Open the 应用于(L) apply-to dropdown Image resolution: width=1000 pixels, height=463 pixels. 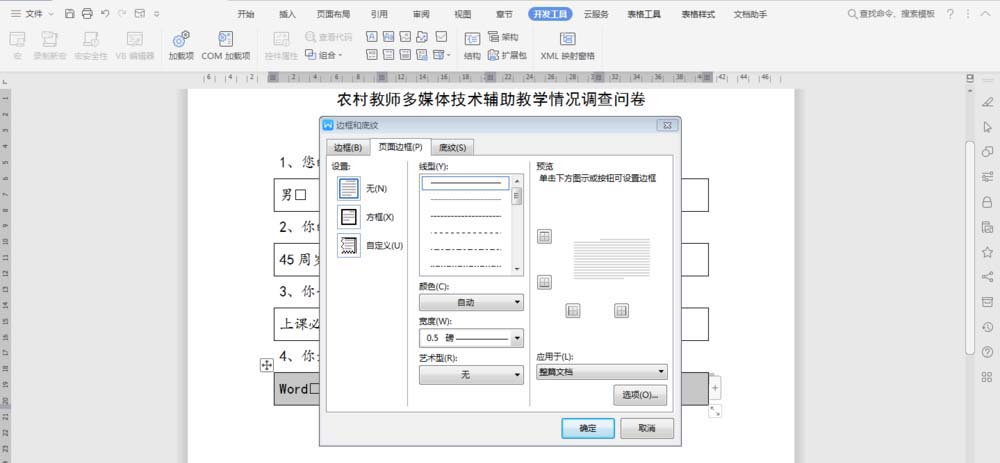point(601,371)
